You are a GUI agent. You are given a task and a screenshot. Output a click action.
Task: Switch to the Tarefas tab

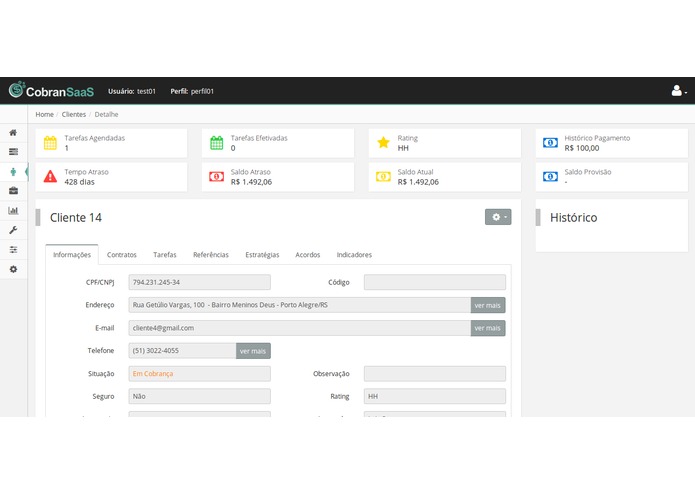tap(164, 255)
